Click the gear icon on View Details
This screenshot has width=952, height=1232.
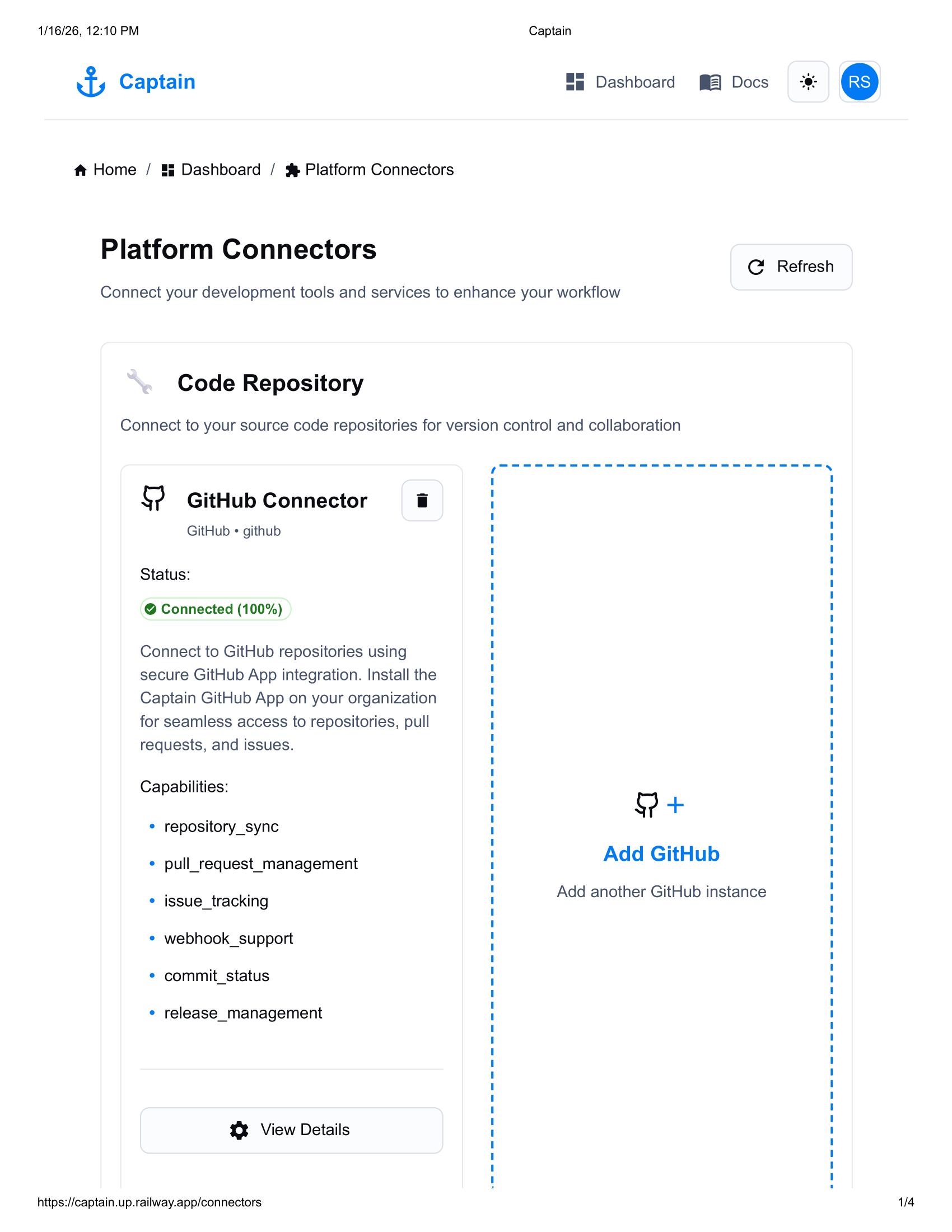coord(239,1130)
